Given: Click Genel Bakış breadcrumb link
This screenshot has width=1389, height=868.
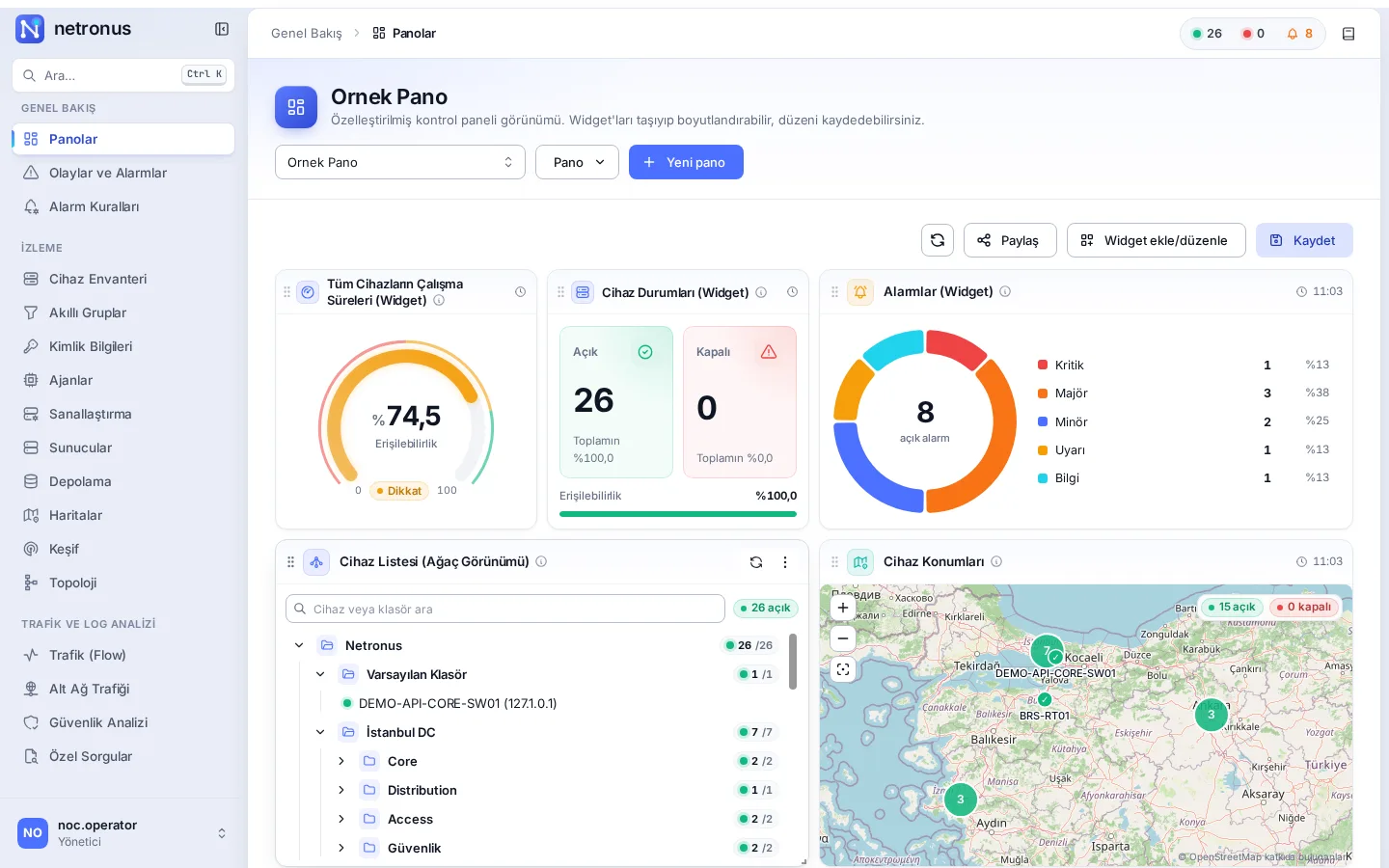Looking at the screenshot, I should click(x=307, y=33).
